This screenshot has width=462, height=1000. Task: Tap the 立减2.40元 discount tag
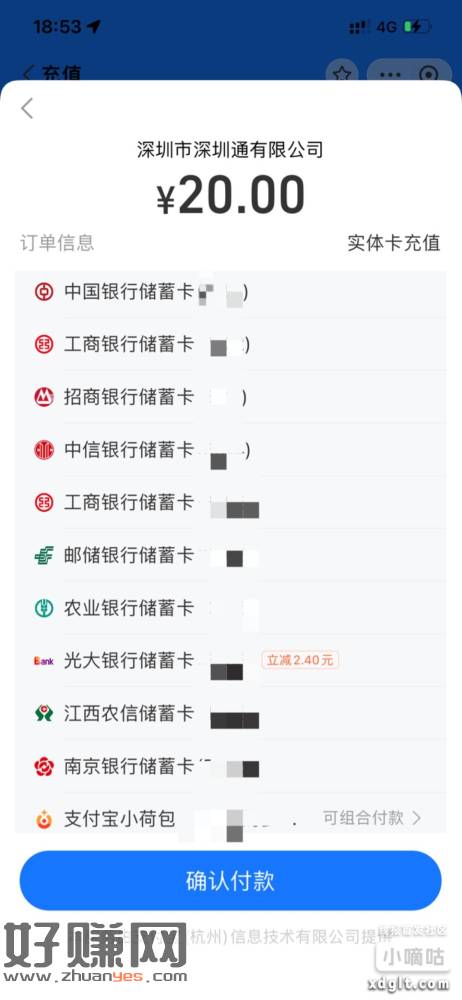300,660
